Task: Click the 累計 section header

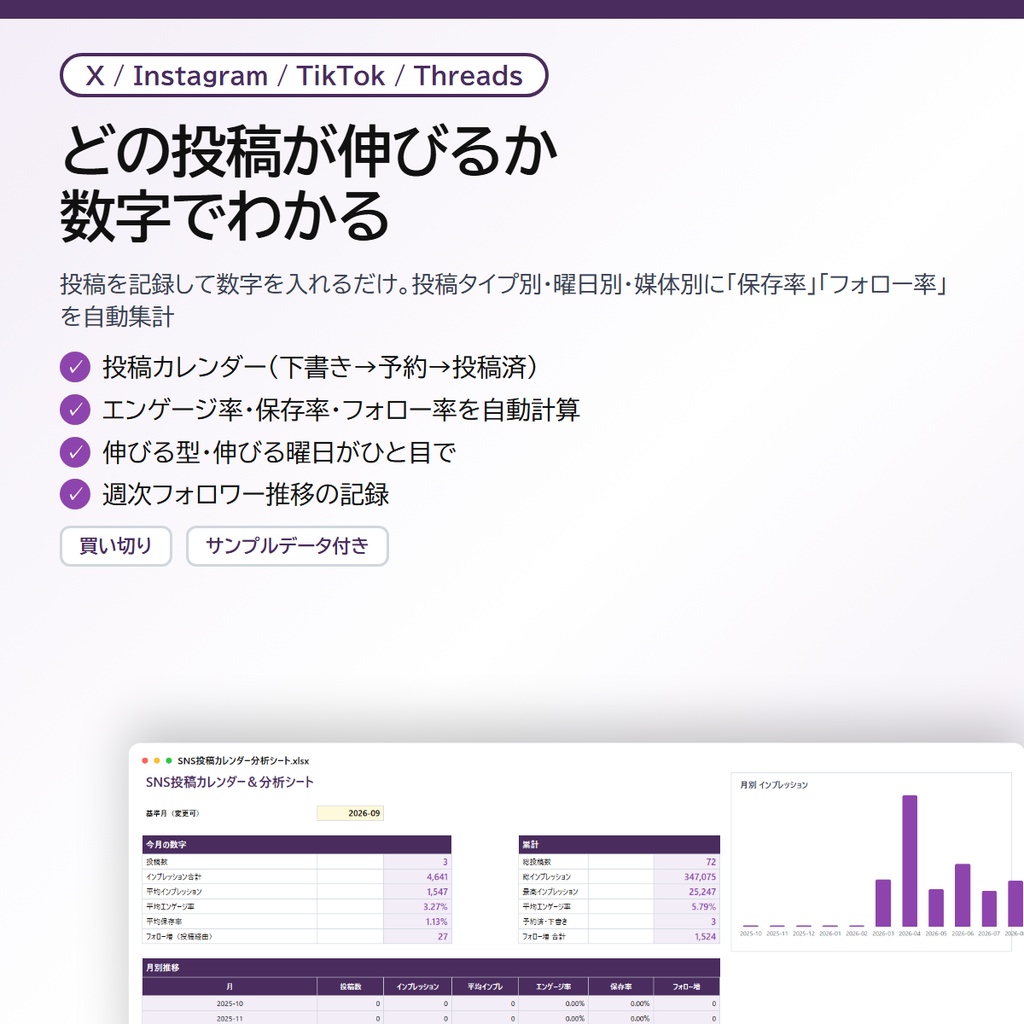Action: pyautogui.click(x=619, y=844)
